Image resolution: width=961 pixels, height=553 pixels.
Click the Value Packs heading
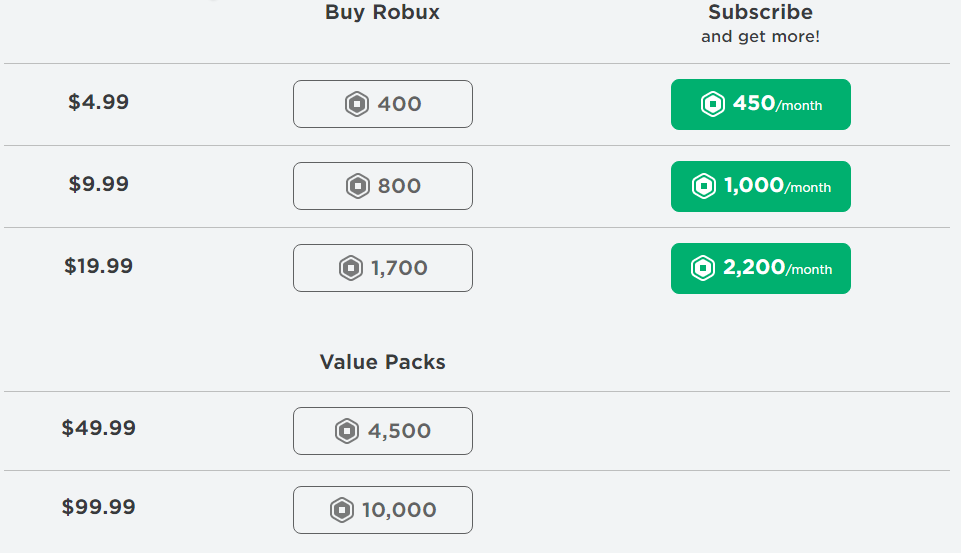click(x=383, y=362)
